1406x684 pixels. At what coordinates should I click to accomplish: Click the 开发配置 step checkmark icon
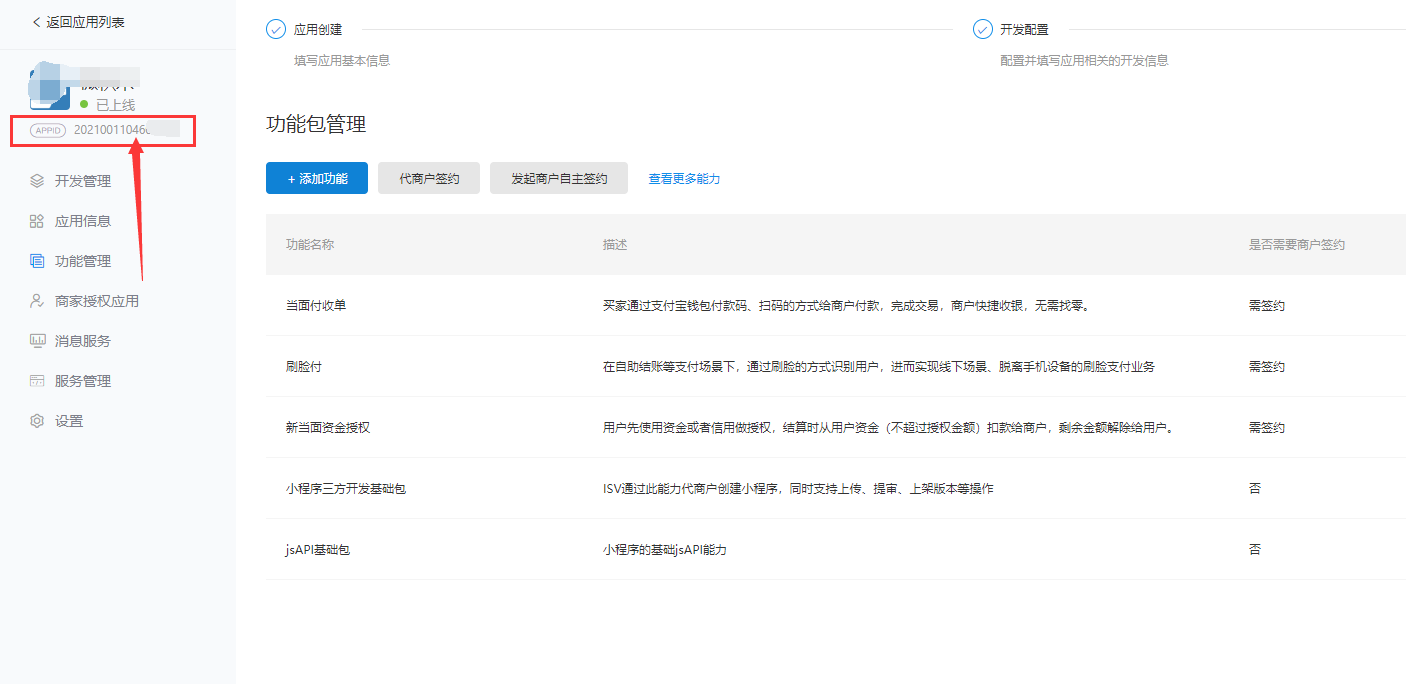[x=982, y=30]
